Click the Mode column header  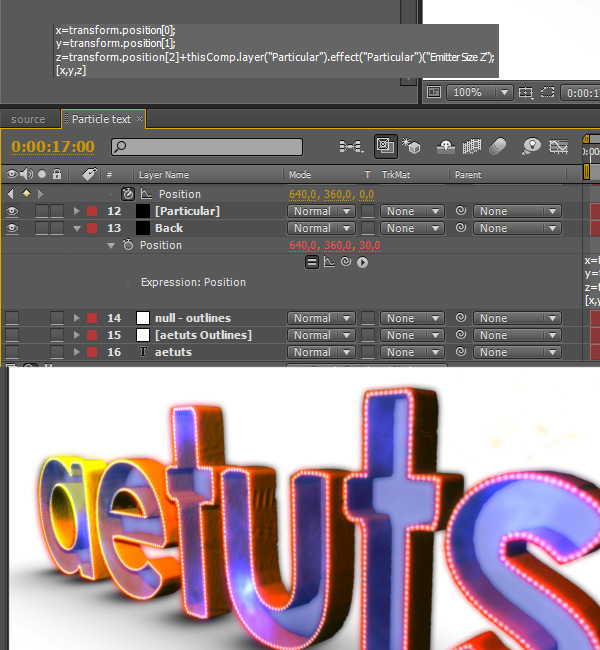(300, 175)
